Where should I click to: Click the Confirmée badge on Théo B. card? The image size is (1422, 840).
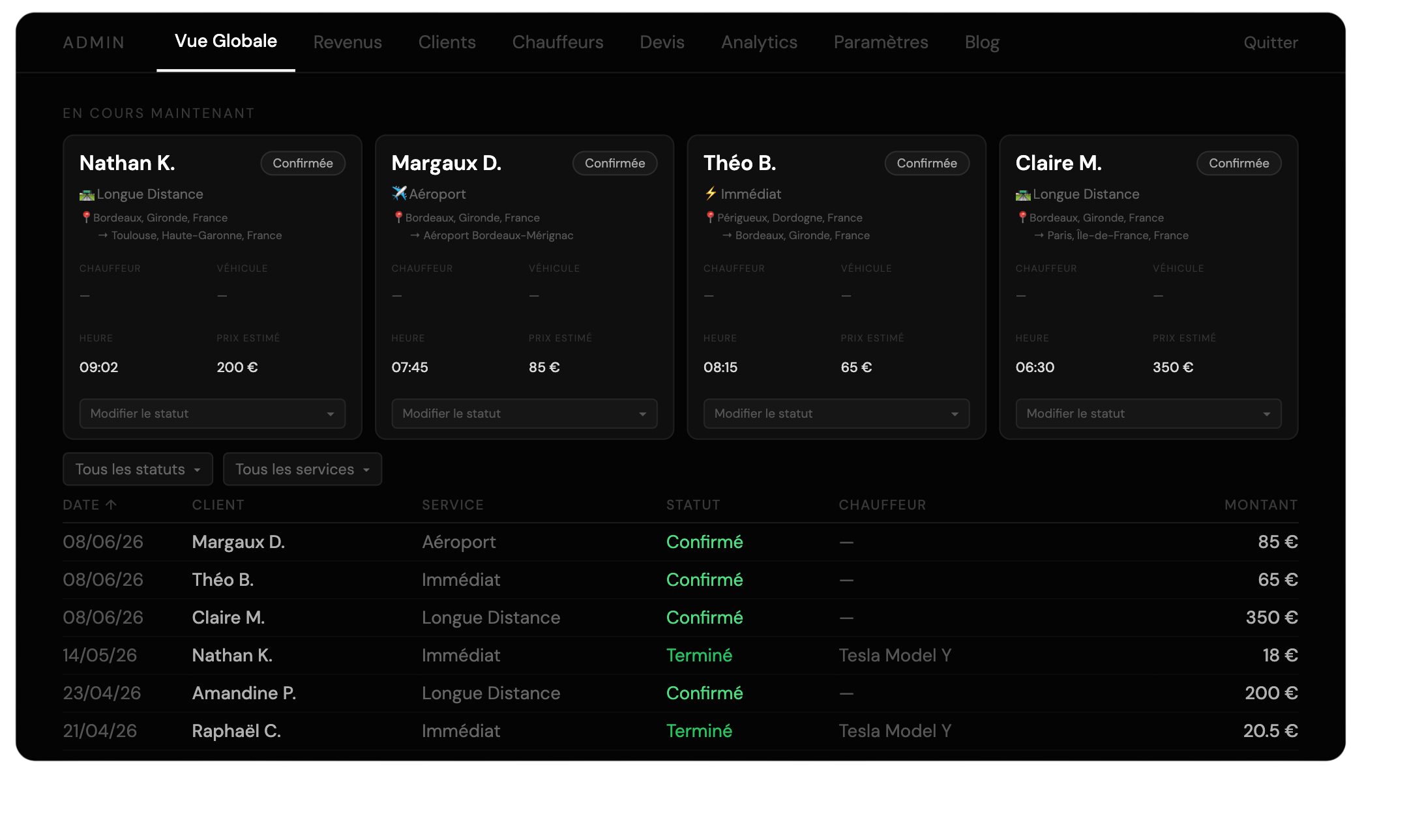[x=927, y=164]
